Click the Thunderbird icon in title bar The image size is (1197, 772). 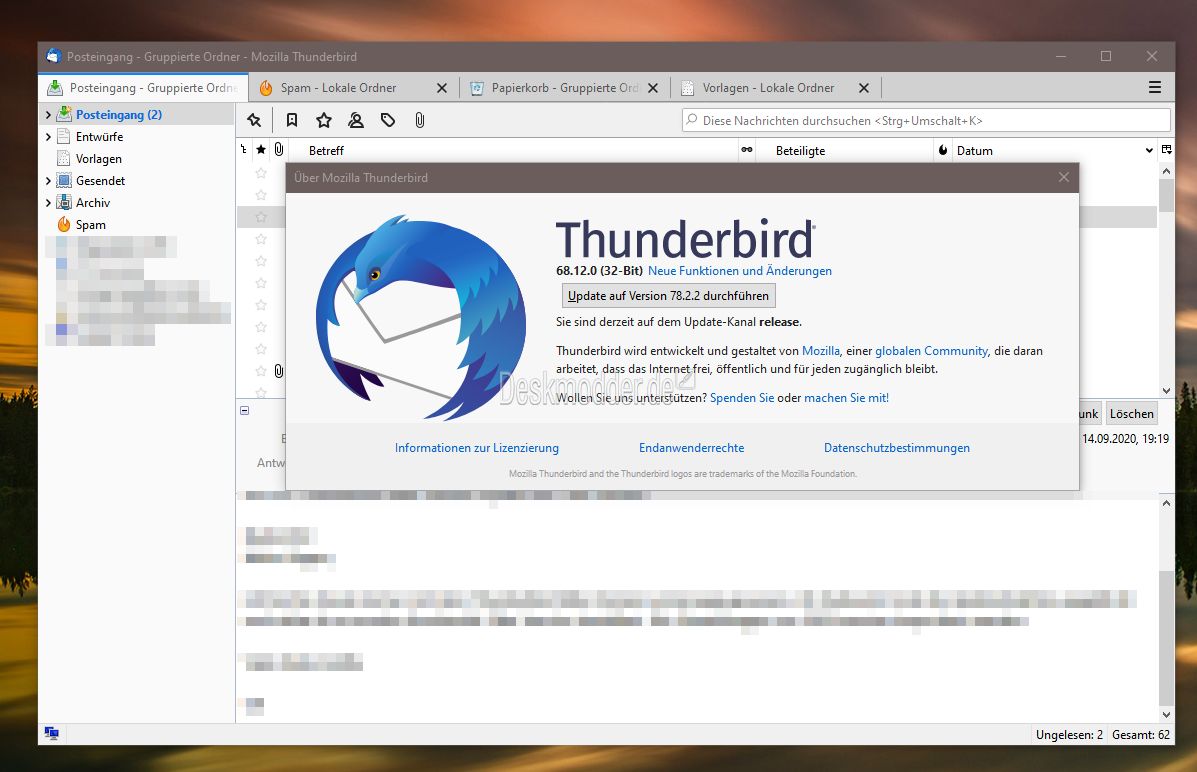tap(53, 56)
